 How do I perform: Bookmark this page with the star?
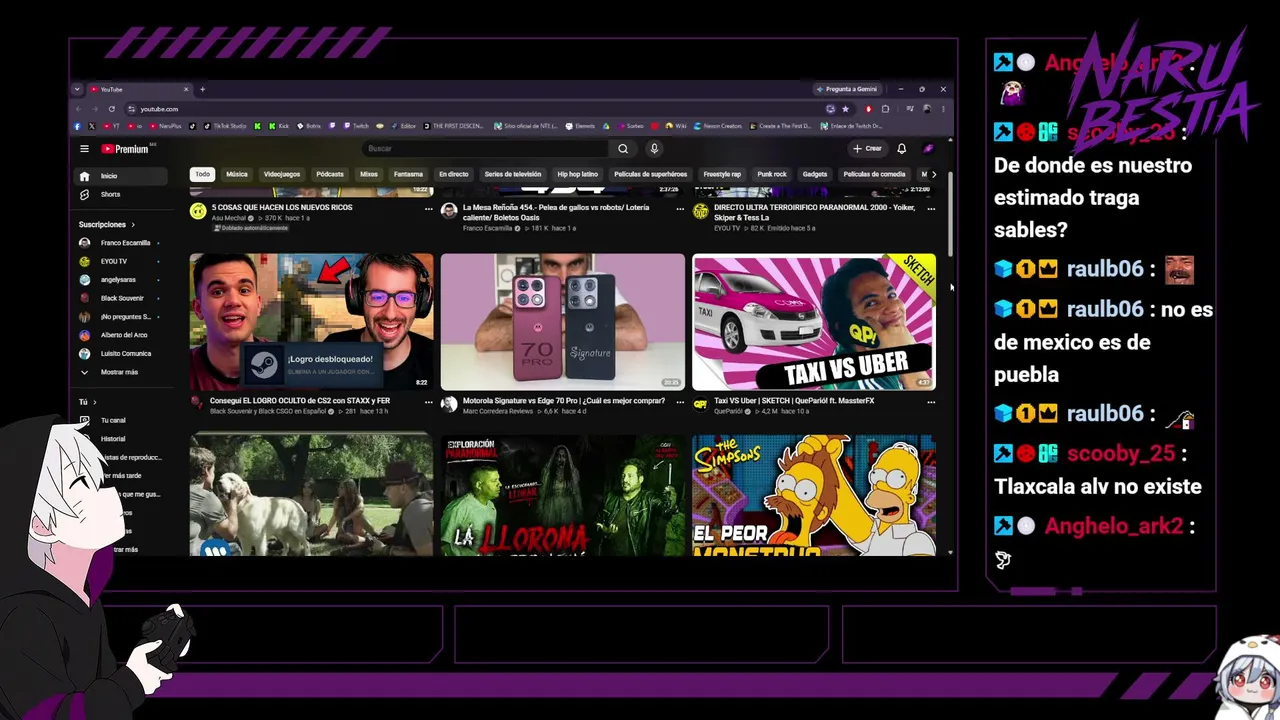pos(845,108)
